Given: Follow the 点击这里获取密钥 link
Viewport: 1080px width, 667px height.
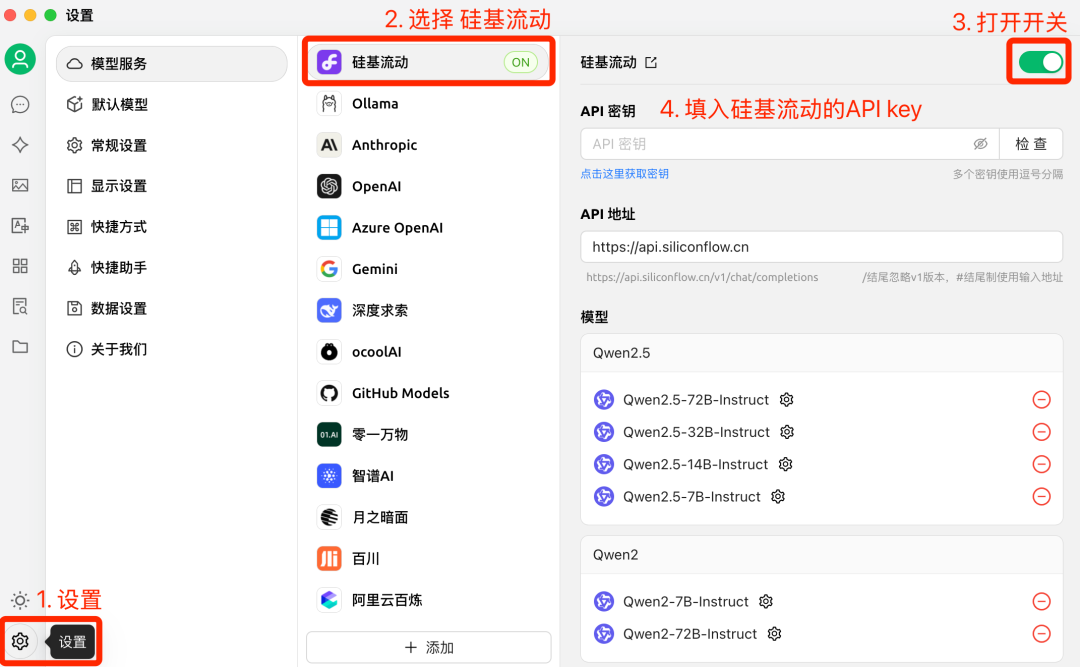Looking at the screenshot, I should coord(624,174).
